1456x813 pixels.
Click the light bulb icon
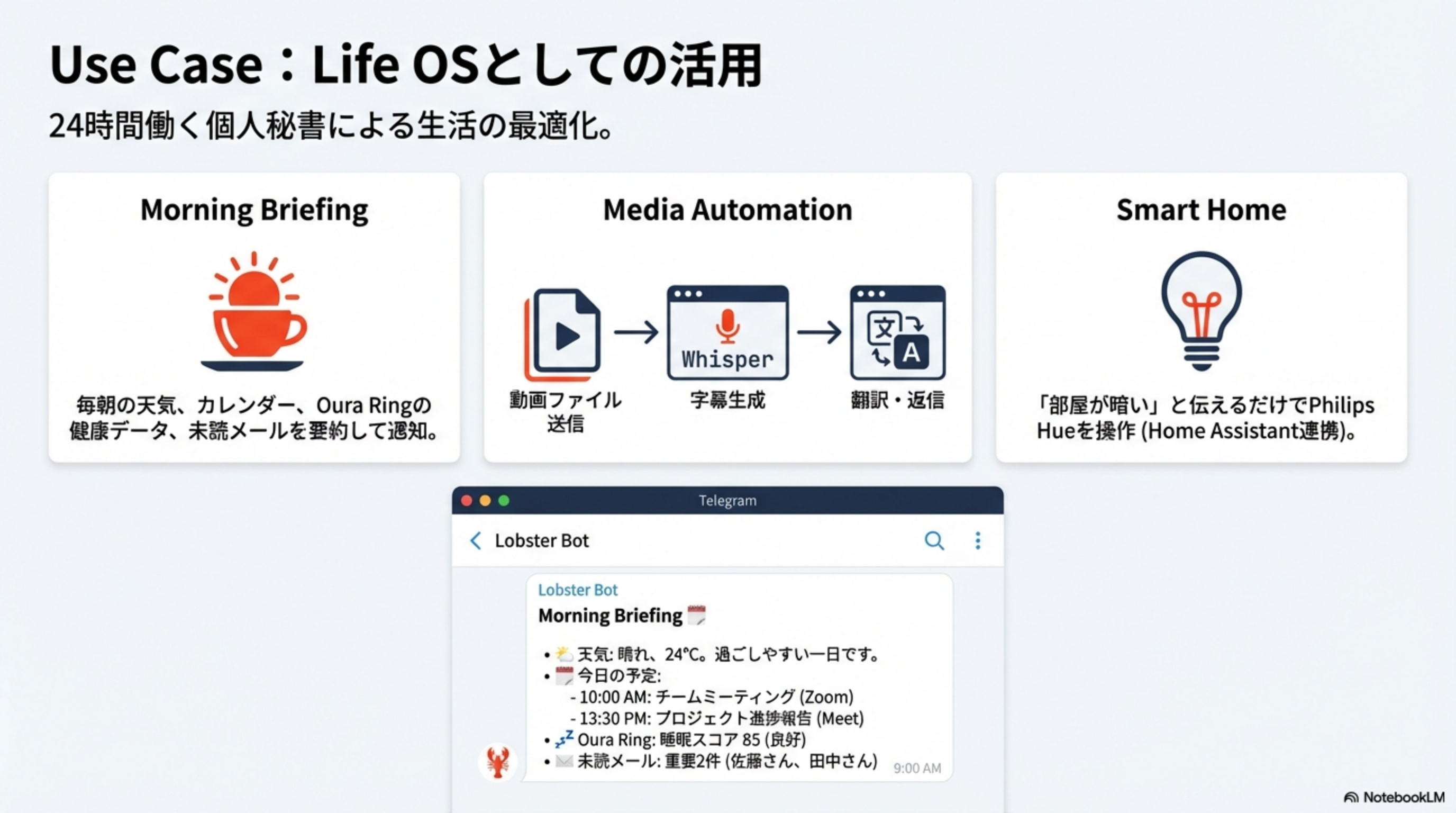tap(1201, 310)
